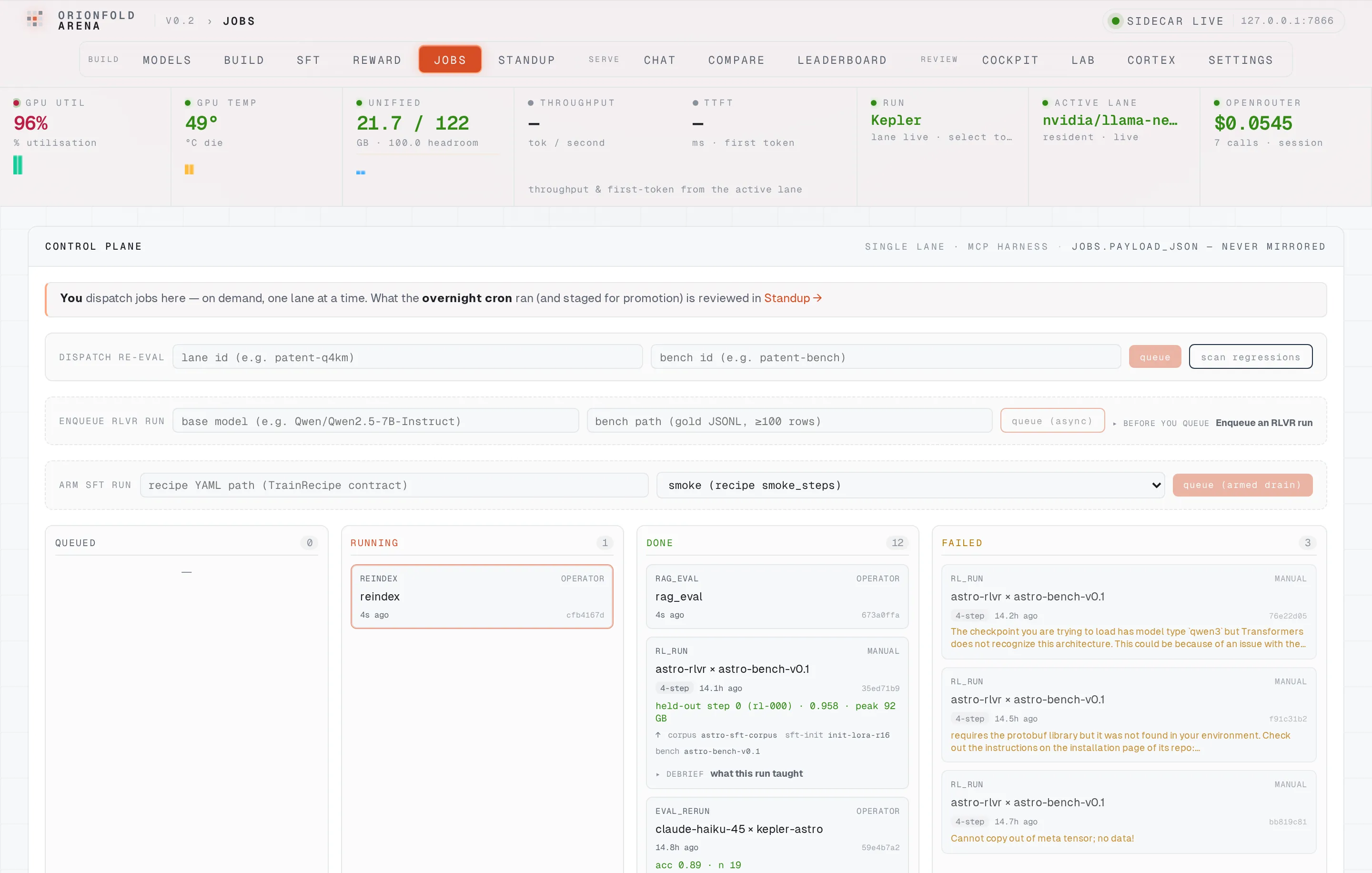The width and height of the screenshot is (1372, 873).
Task: Click the queue (async) button
Action: click(x=1052, y=421)
